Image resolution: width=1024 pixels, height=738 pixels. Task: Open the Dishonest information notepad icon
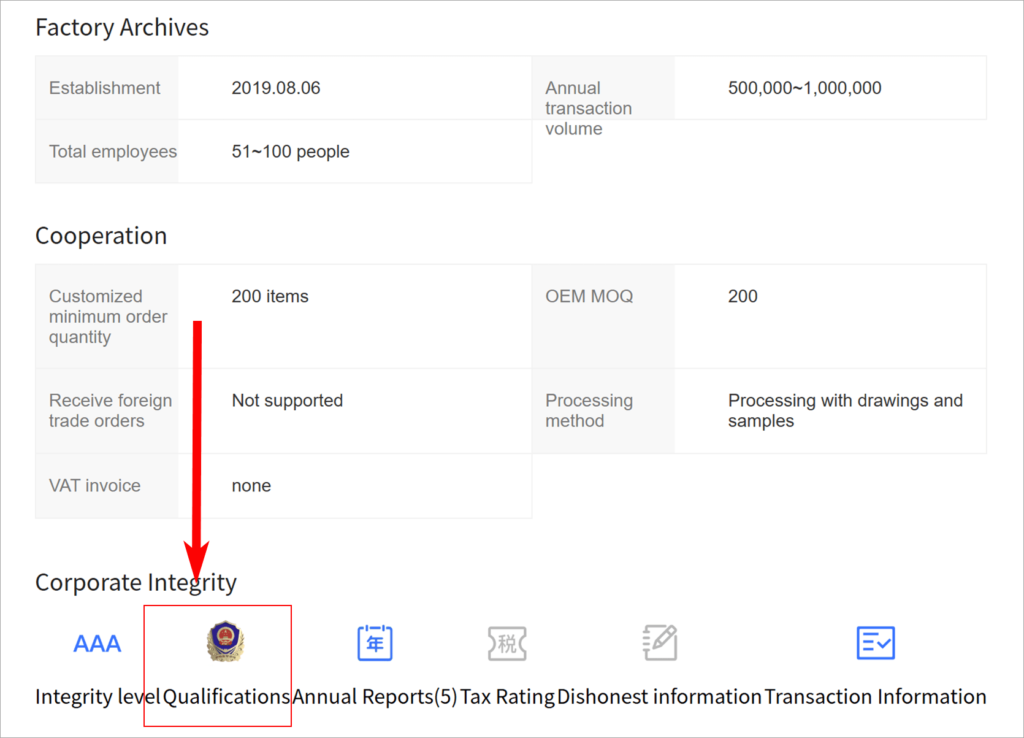coord(660,642)
